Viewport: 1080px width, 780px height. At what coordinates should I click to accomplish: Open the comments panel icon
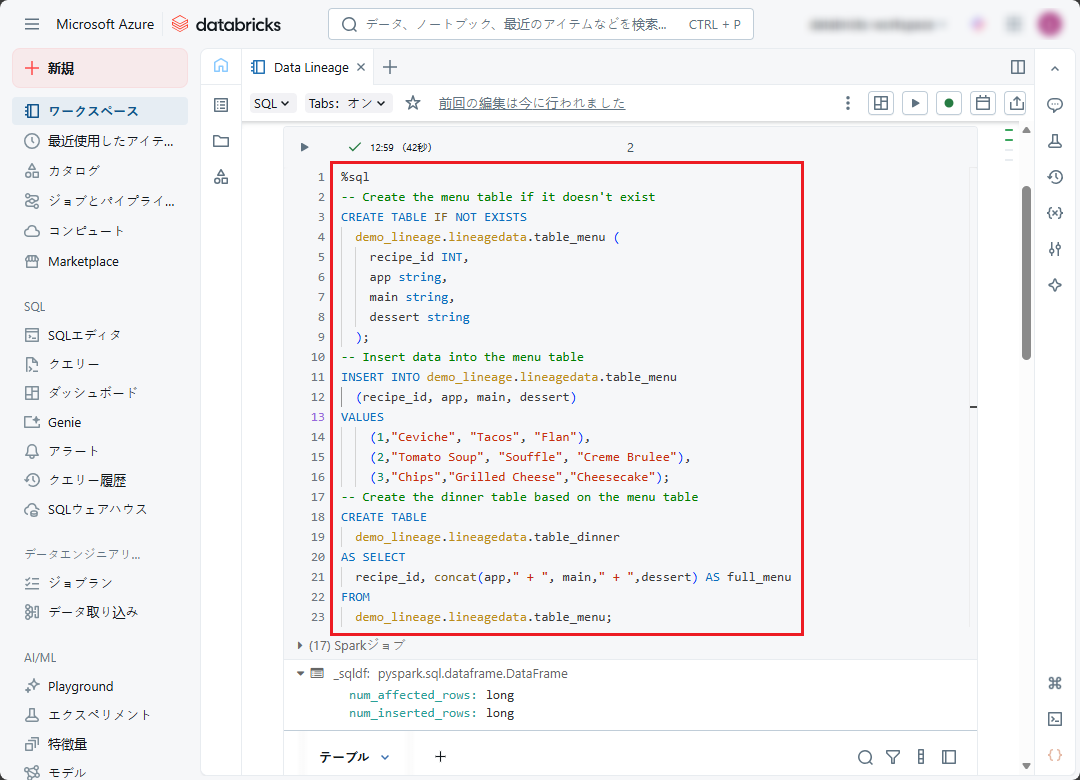(1054, 105)
